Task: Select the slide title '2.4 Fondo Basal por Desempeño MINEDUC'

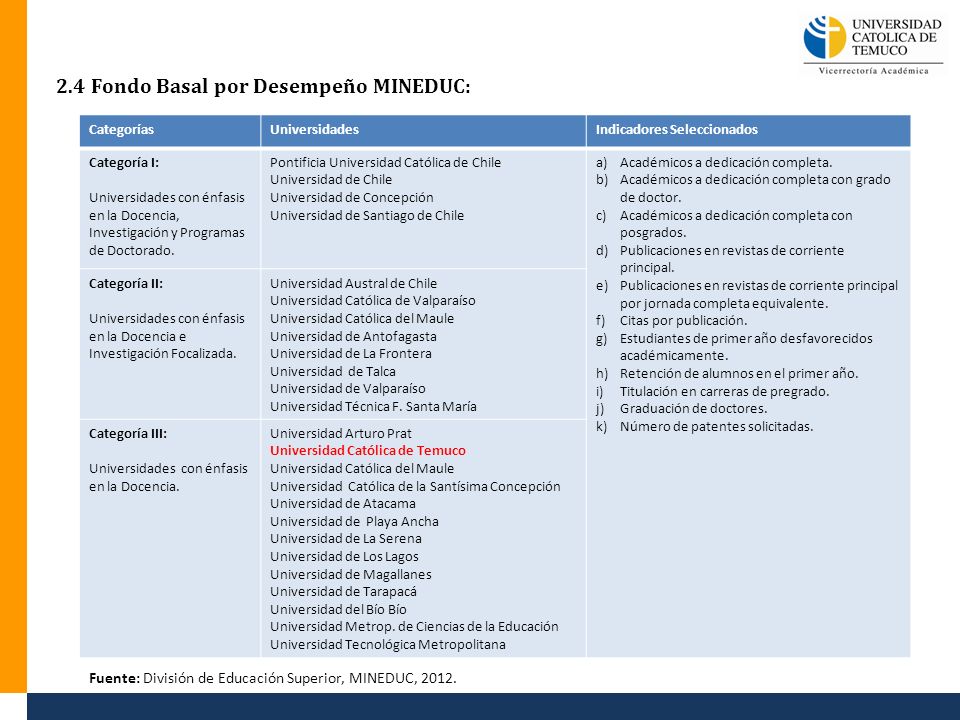Action: click(263, 86)
